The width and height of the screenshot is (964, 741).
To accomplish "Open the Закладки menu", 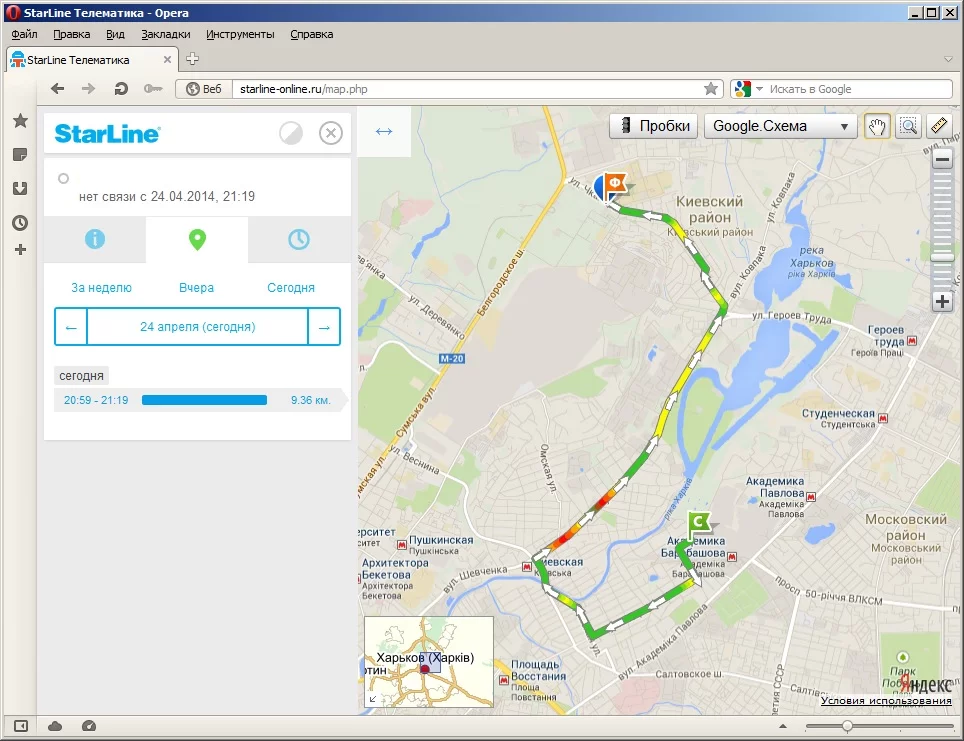I will 165,34.
